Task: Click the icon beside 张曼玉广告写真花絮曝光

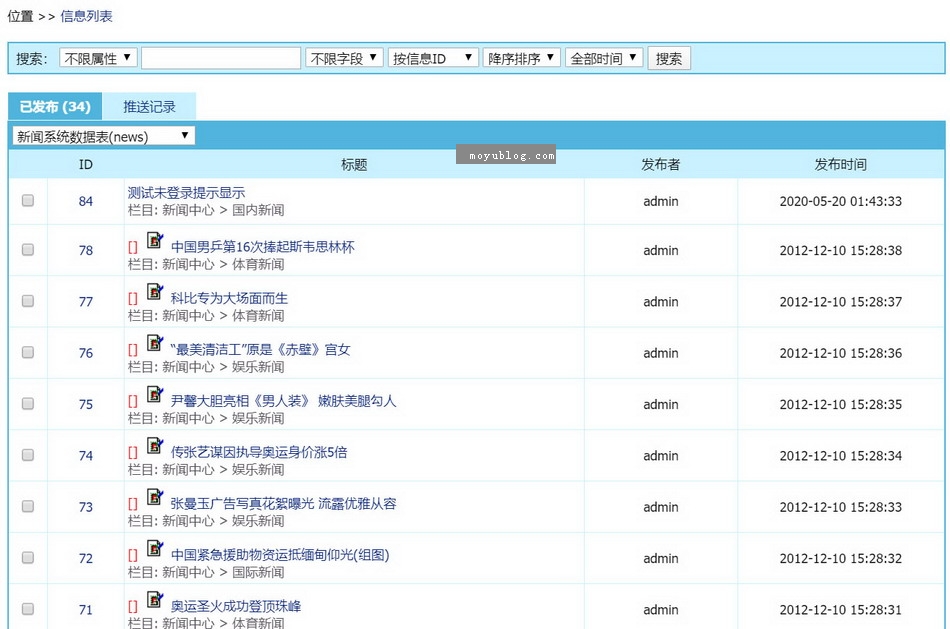Action: pyautogui.click(x=155, y=498)
